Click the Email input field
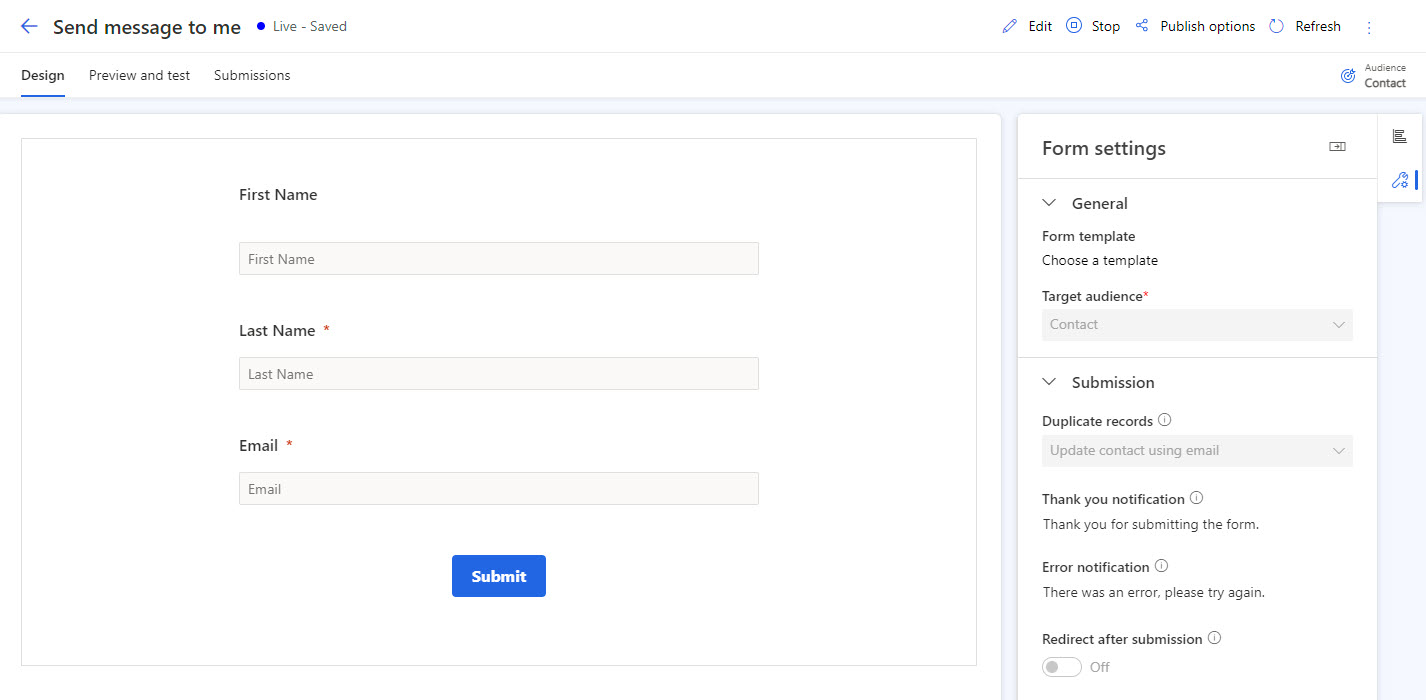This screenshot has height=700, width=1426. [499, 488]
